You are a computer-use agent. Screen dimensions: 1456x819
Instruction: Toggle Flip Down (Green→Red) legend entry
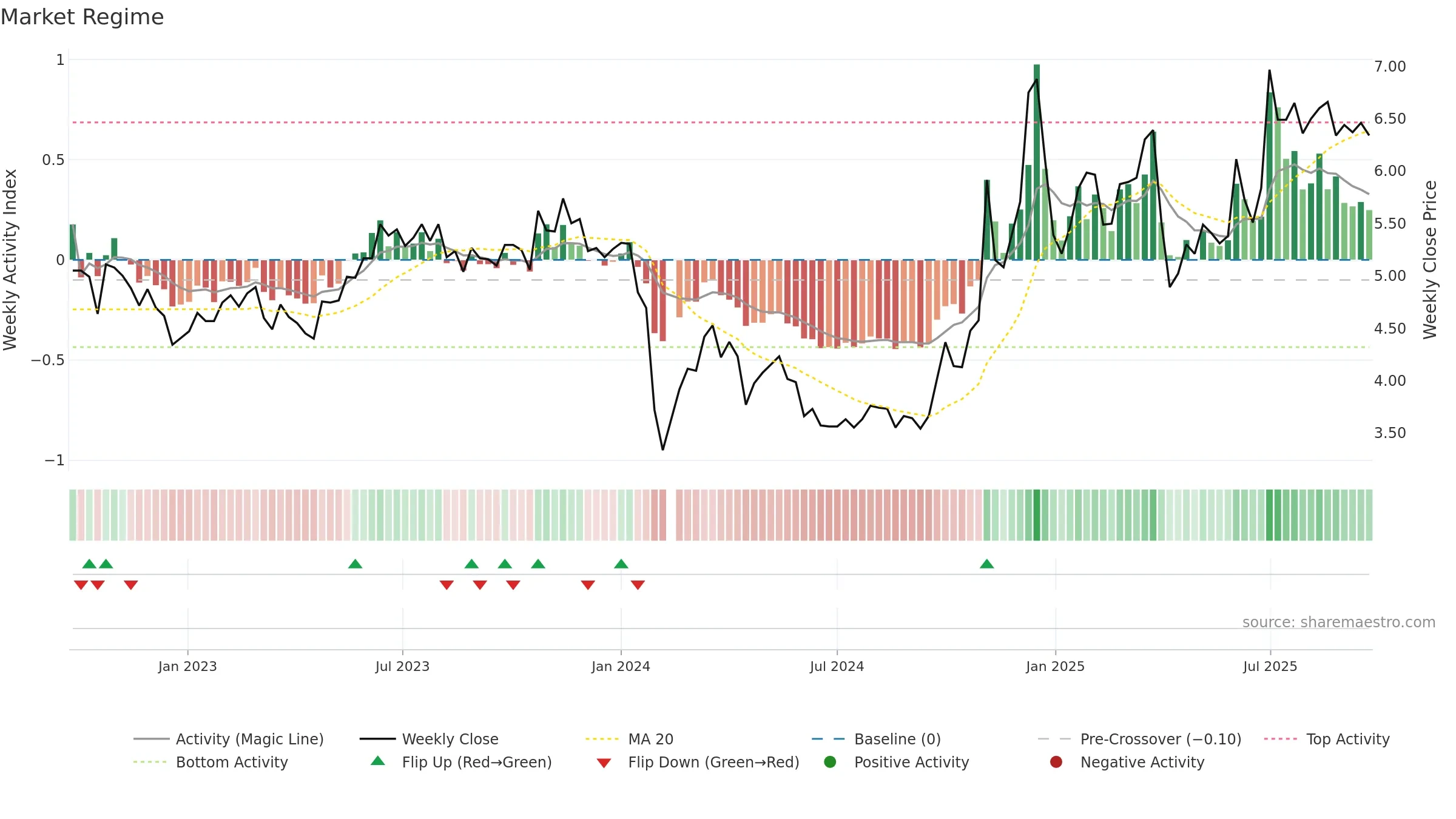tap(698, 762)
